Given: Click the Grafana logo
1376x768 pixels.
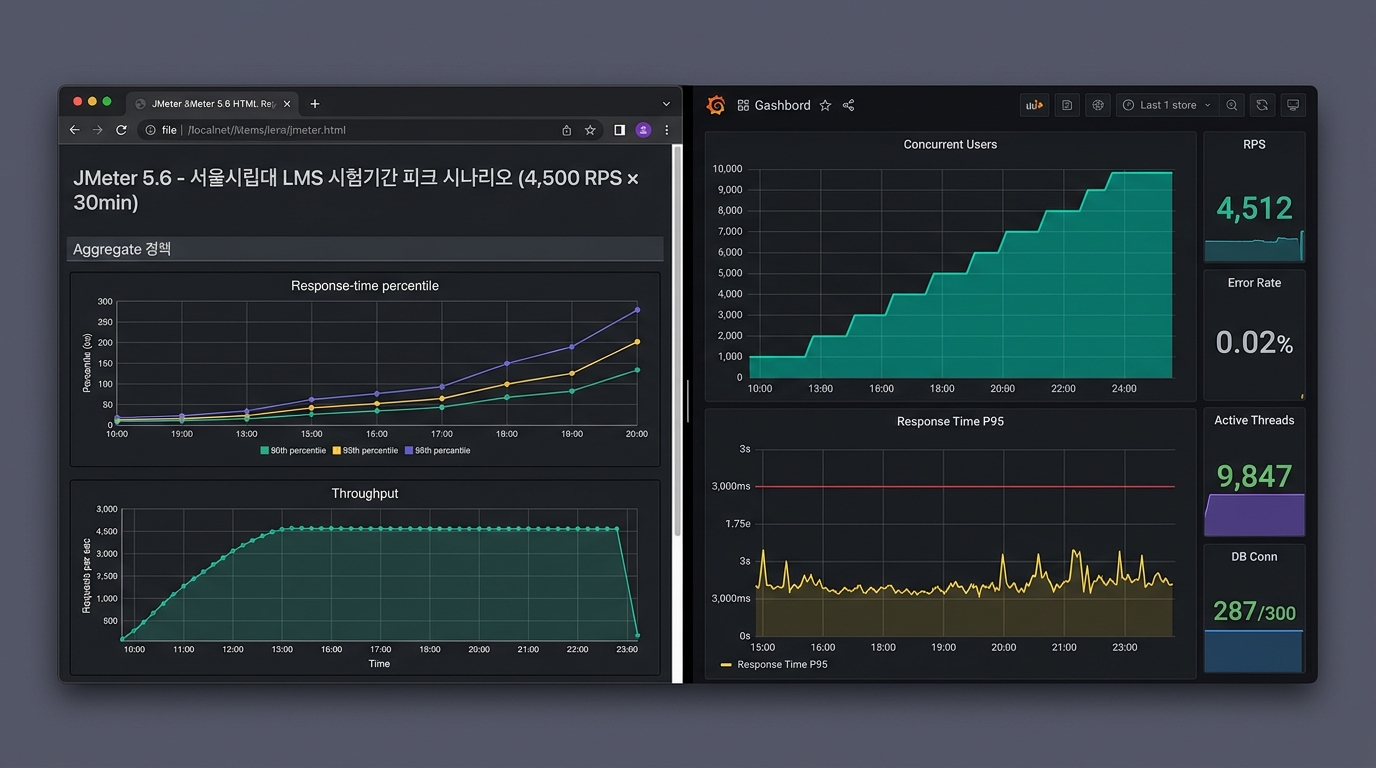Looking at the screenshot, I should pyautogui.click(x=715, y=105).
